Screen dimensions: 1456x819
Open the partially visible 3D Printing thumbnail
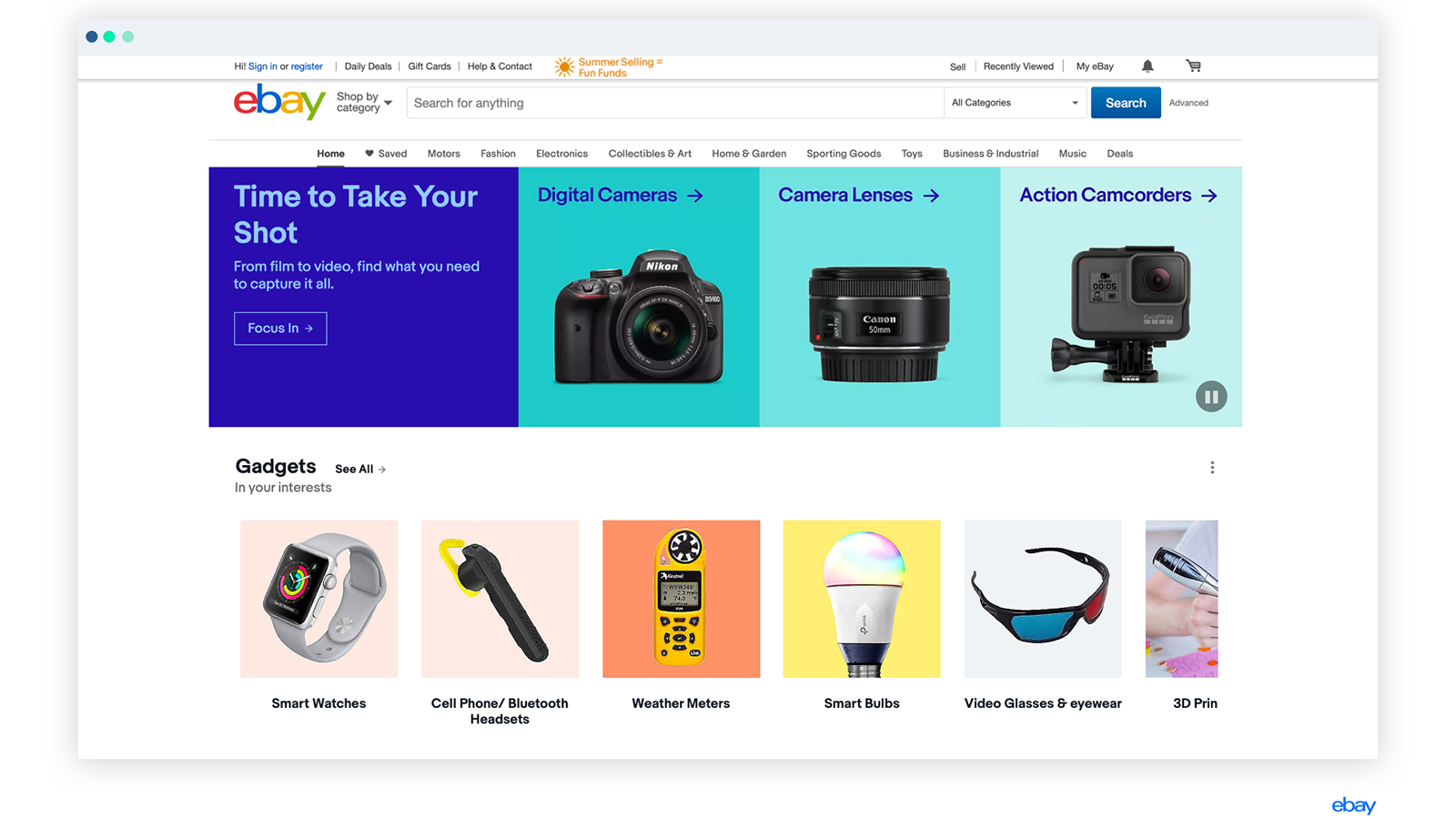click(x=1181, y=599)
